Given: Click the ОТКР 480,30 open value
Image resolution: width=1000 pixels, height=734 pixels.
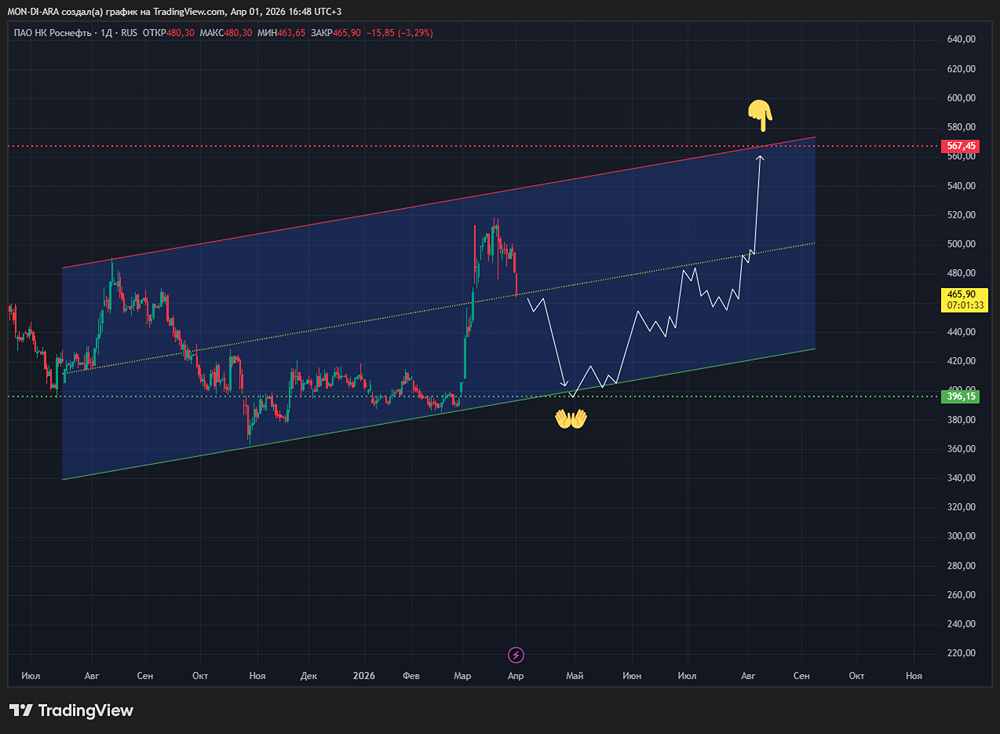Looking at the screenshot, I should (x=168, y=33).
